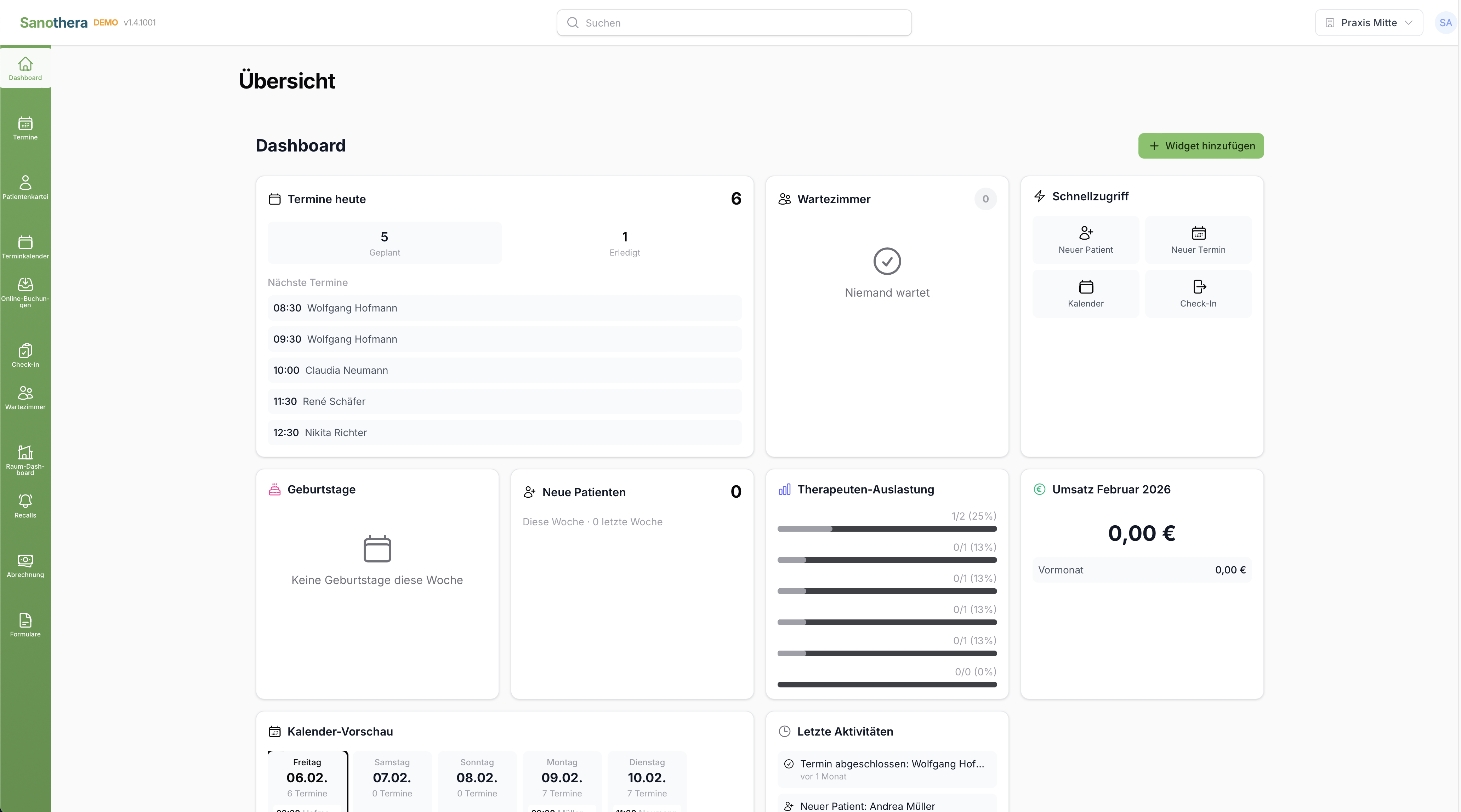Open the Termin abgeschlossen: Wolfgang Hof... activity
Viewport: 1461px width, 812px height.
click(x=887, y=770)
